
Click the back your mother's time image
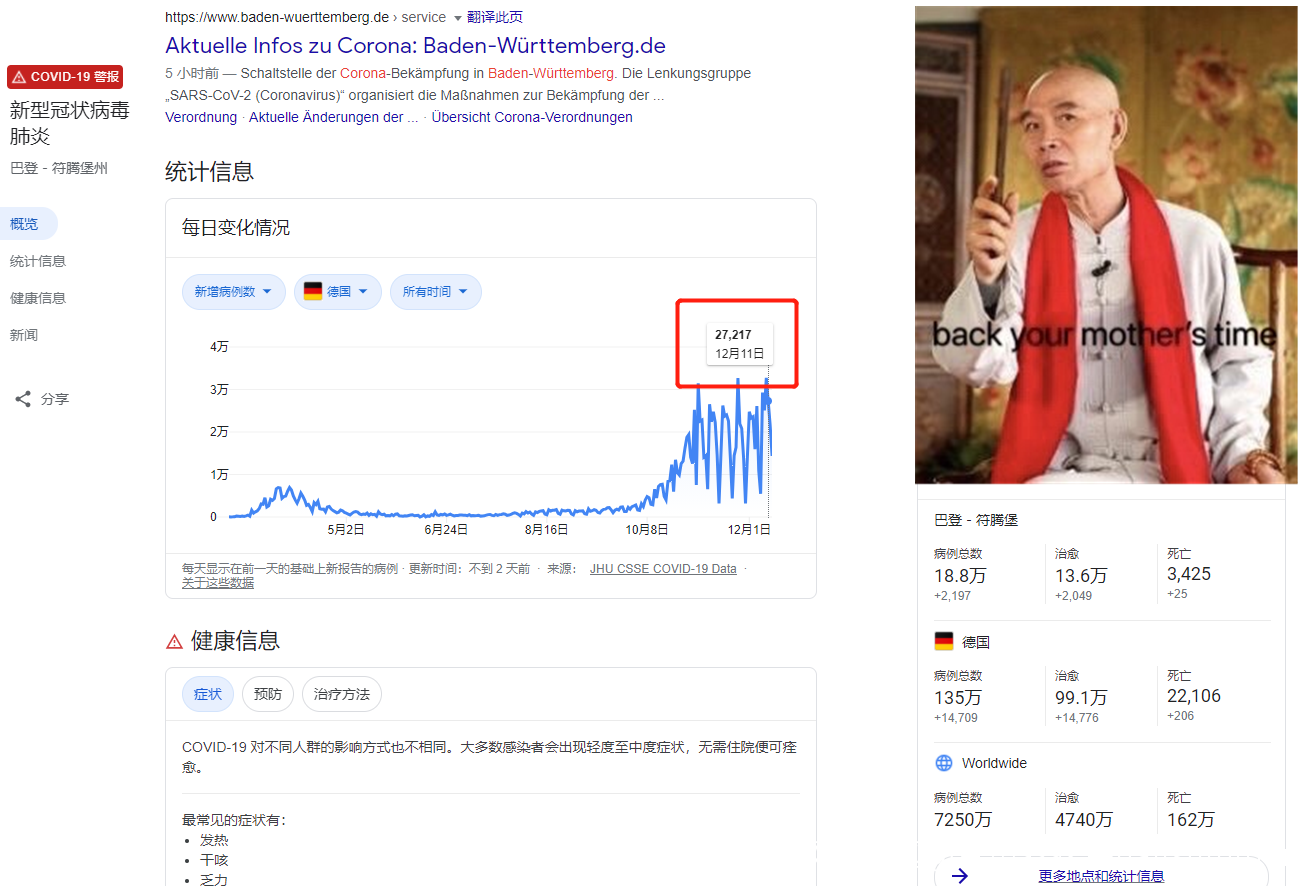[1106, 245]
